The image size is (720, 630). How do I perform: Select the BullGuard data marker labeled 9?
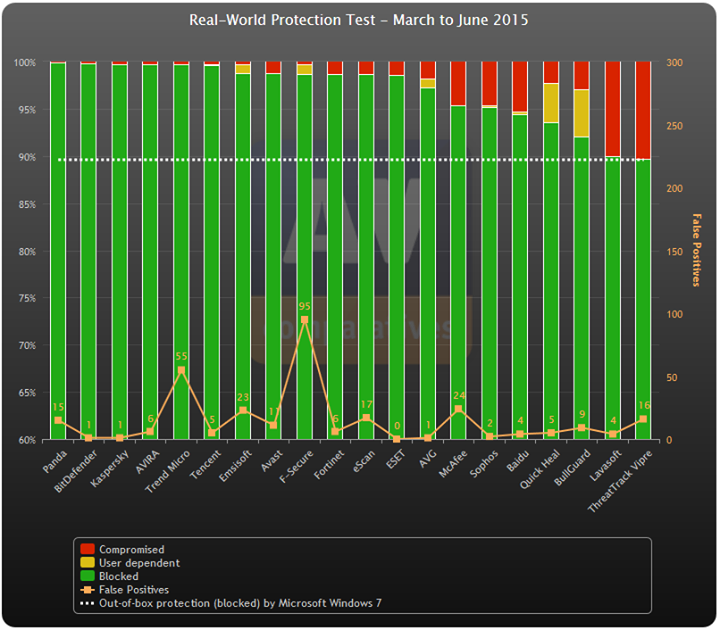581,428
